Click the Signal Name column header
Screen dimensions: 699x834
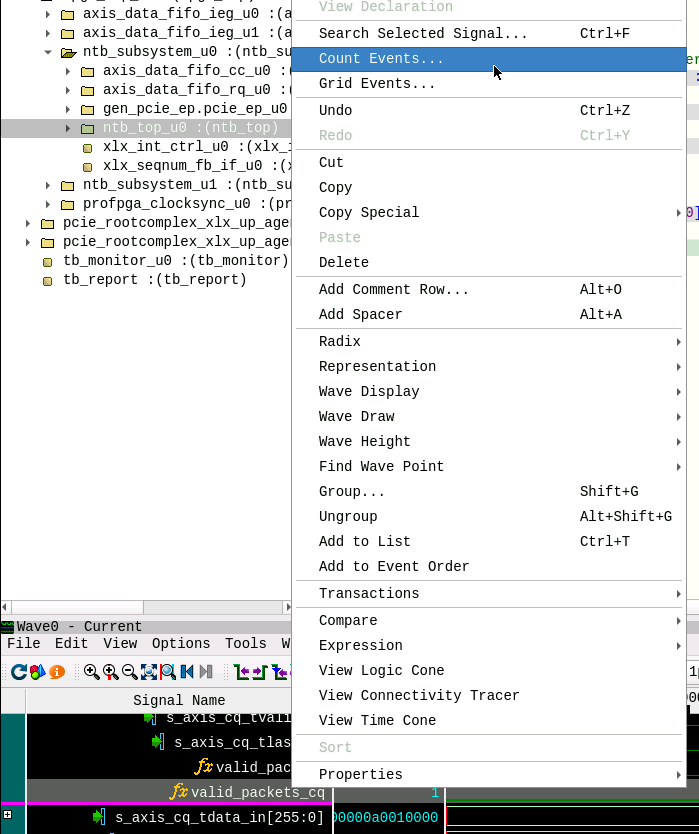coord(179,700)
